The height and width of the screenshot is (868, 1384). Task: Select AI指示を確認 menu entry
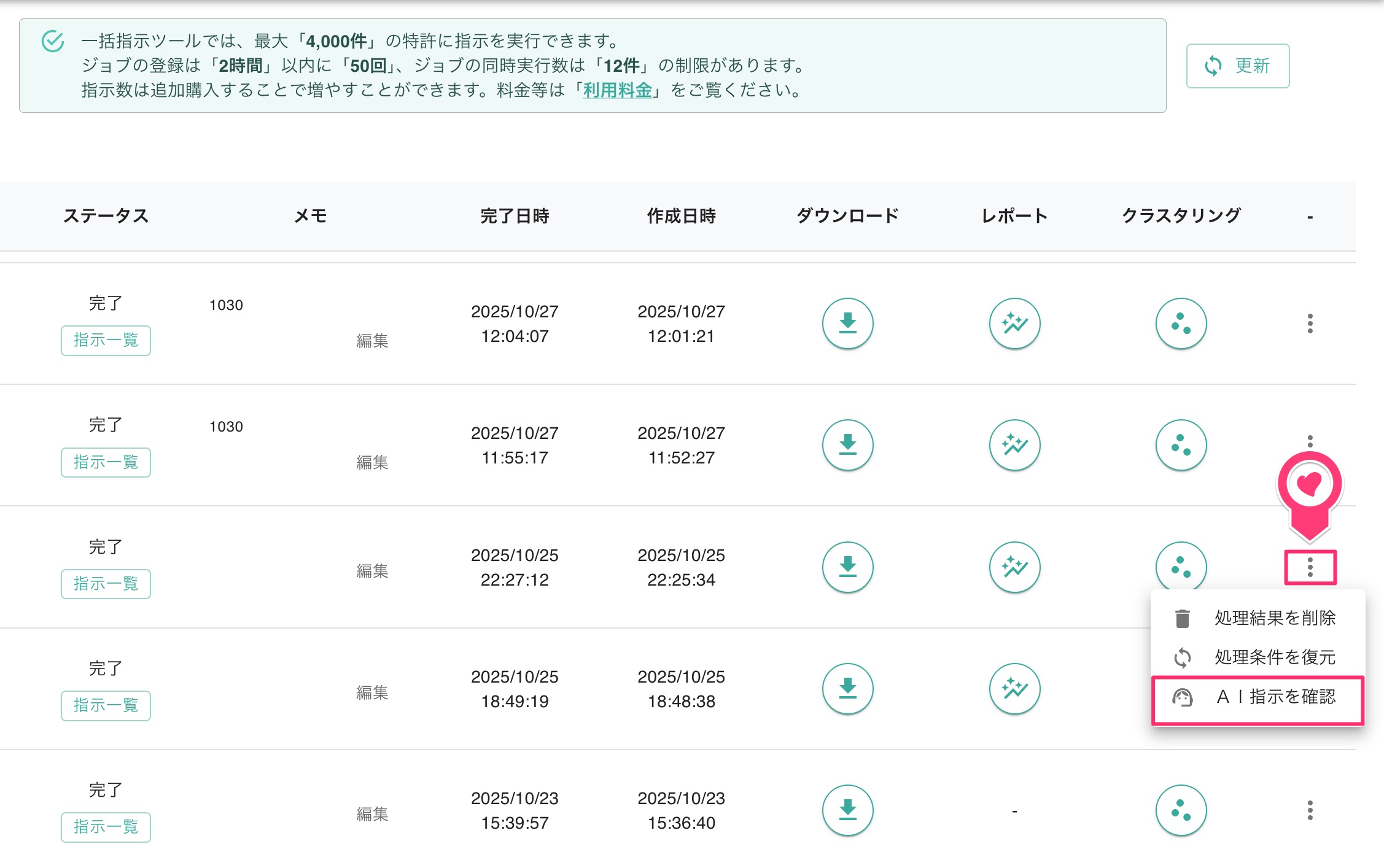point(1258,697)
